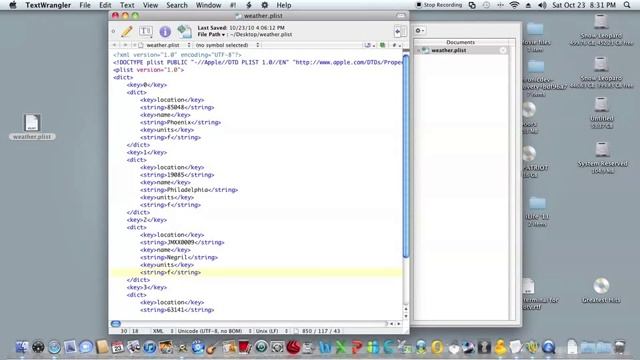Click the document file icon in toolbar

pyautogui.click(x=184, y=31)
